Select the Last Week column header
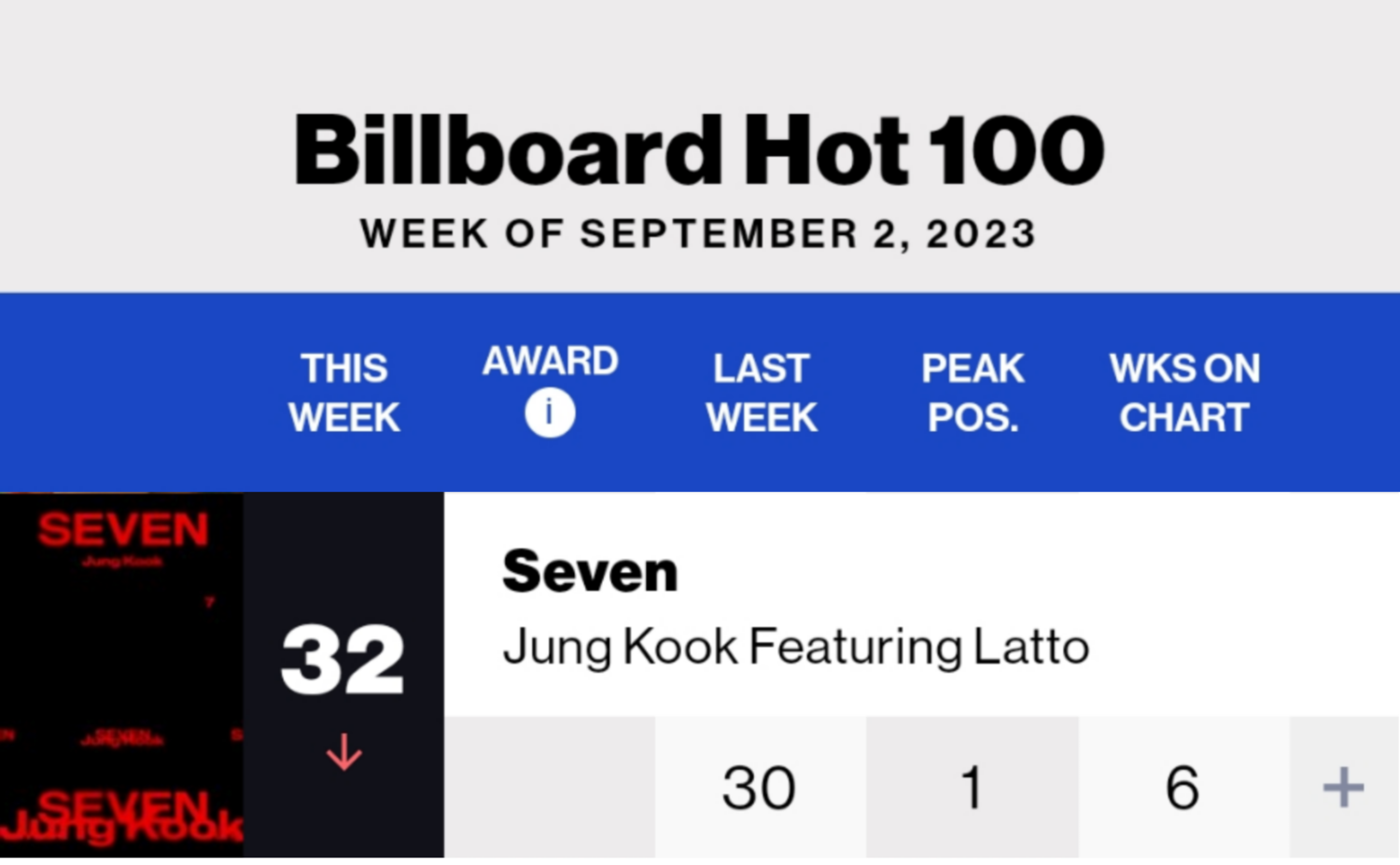 click(x=762, y=393)
